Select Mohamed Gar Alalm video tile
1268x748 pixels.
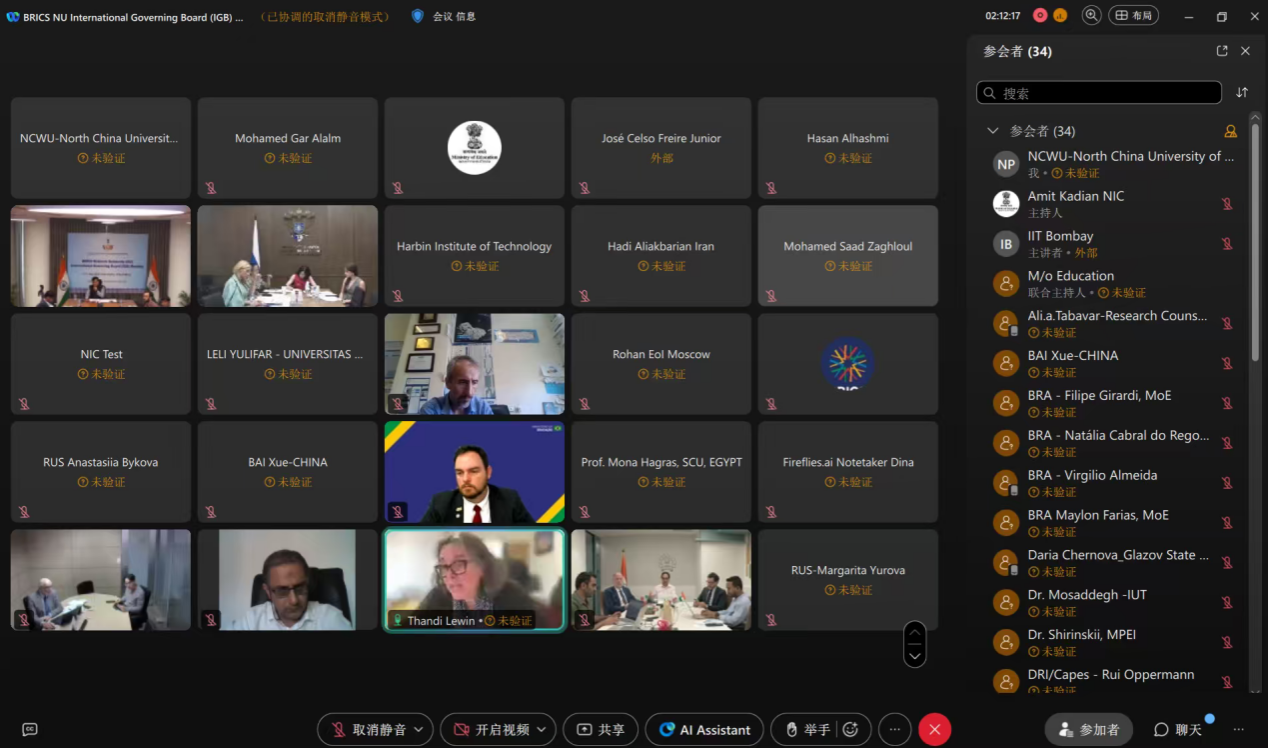tap(288, 148)
